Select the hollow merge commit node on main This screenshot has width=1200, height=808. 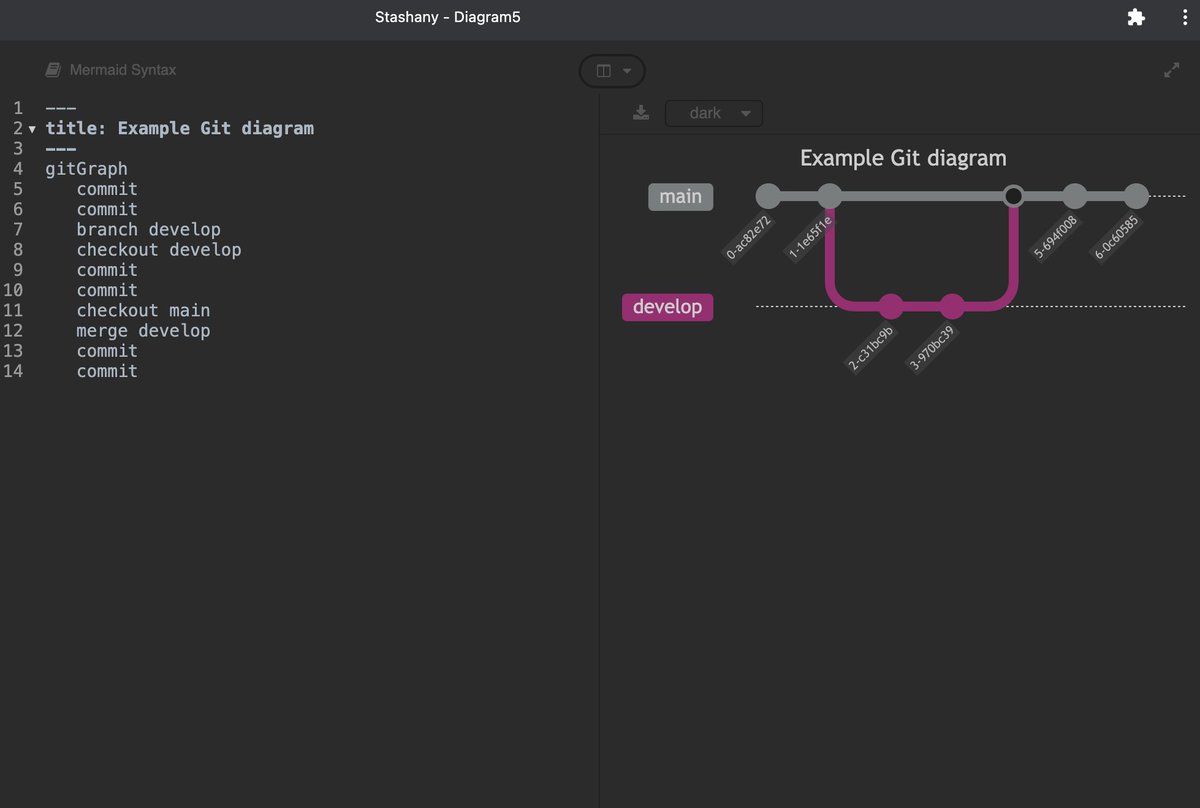click(x=1013, y=196)
